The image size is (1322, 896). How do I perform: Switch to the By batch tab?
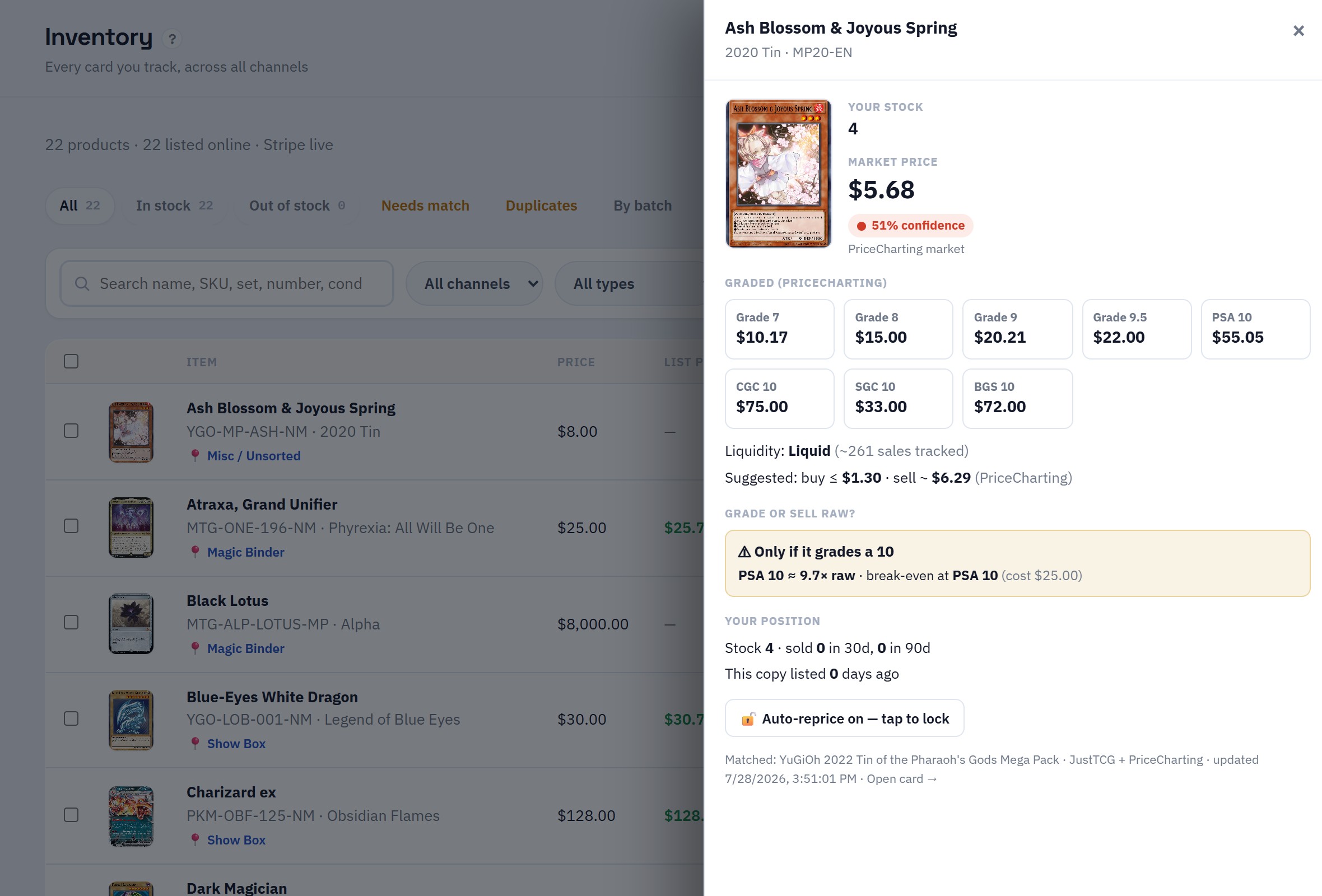(x=642, y=206)
